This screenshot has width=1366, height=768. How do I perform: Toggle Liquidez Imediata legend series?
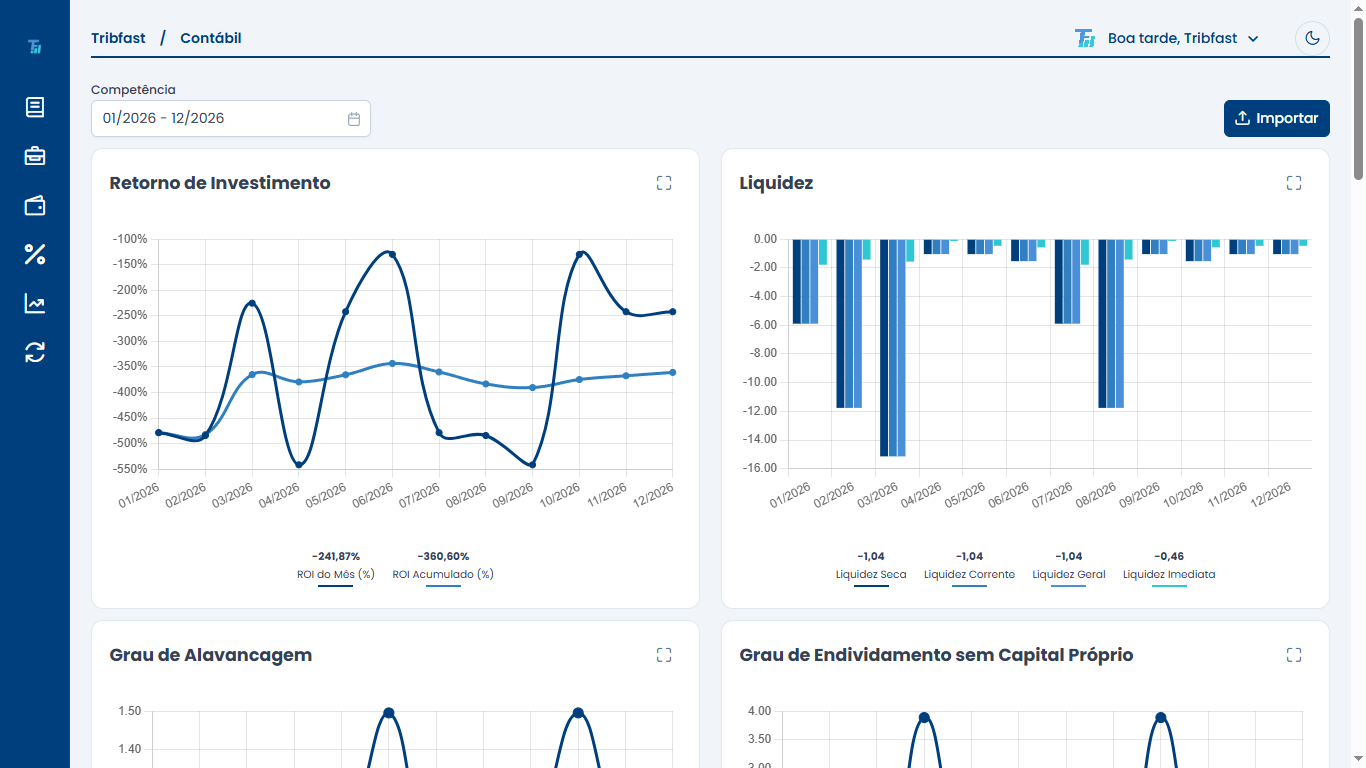click(1169, 576)
